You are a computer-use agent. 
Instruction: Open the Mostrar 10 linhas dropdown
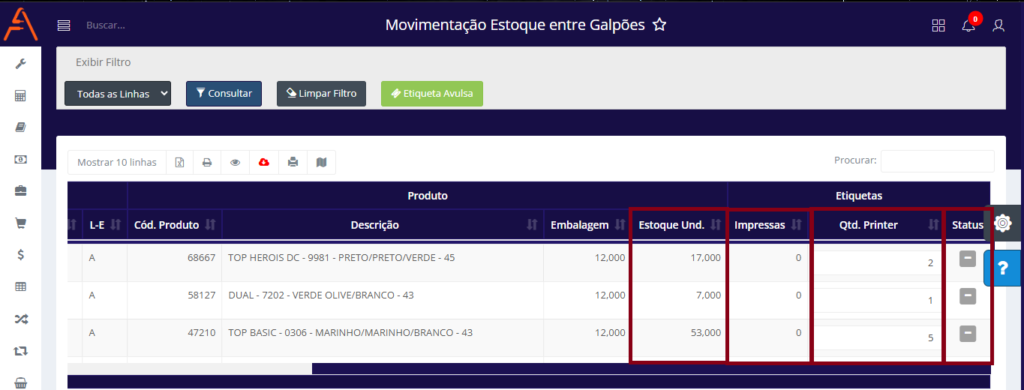click(117, 163)
